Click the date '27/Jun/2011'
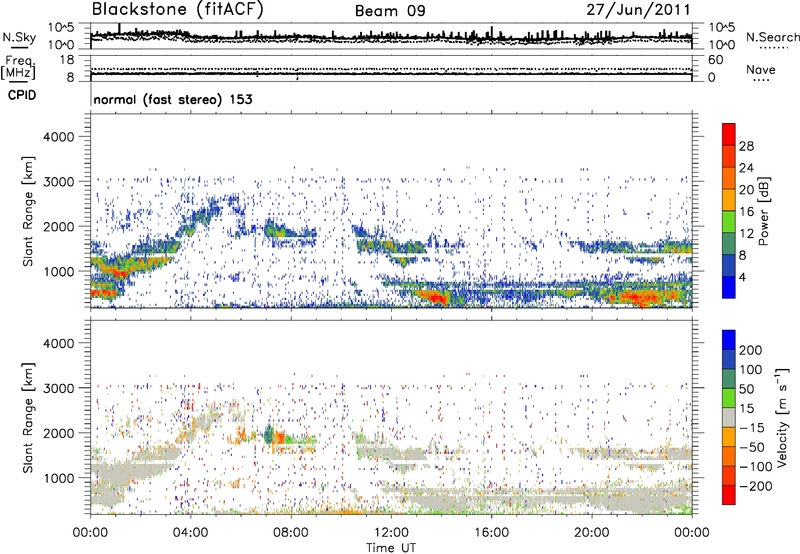Viewport: 800px width, 554px height. click(638, 10)
